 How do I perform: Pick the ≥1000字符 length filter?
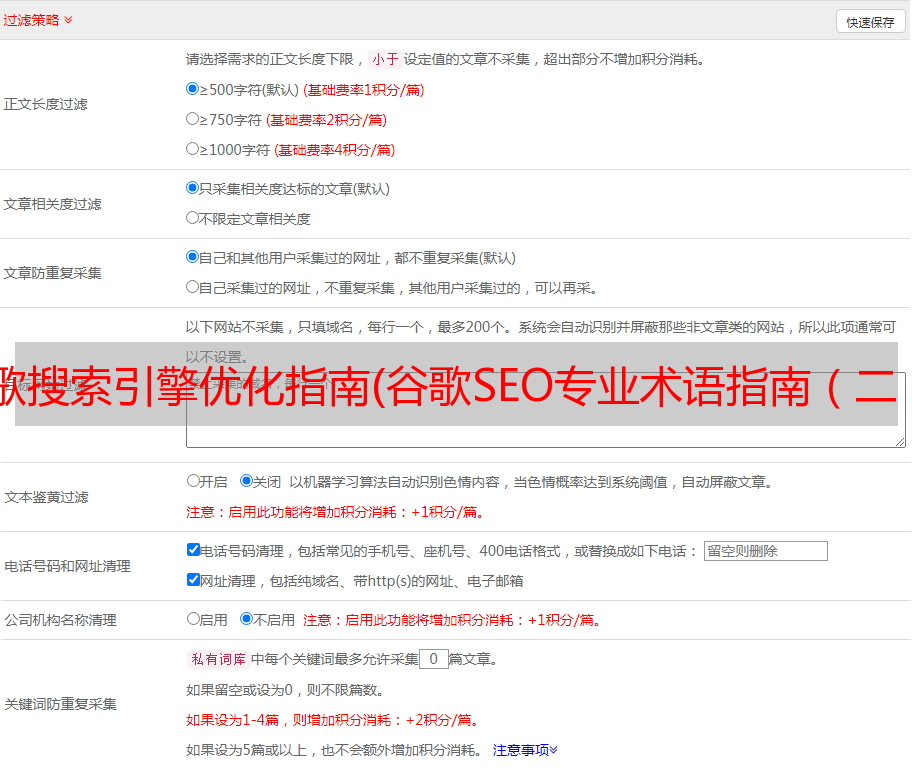click(x=193, y=149)
